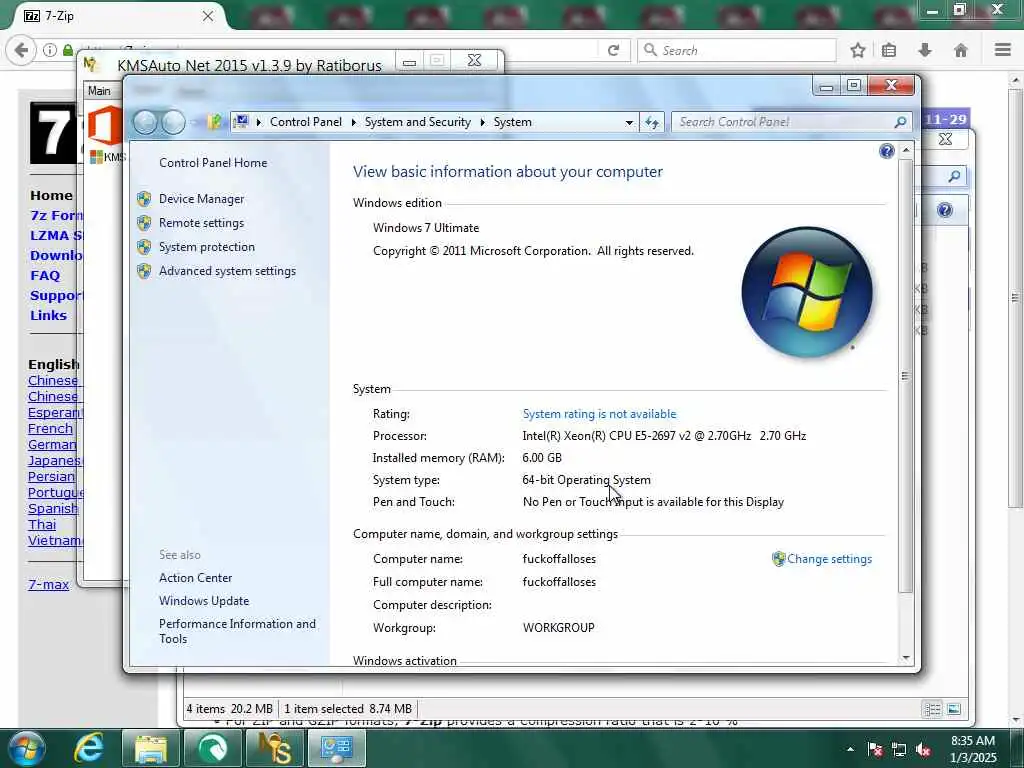Click the Firefox home icon
Image resolution: width=1024 pixels, height=768 pixels.
pos(961,50)
